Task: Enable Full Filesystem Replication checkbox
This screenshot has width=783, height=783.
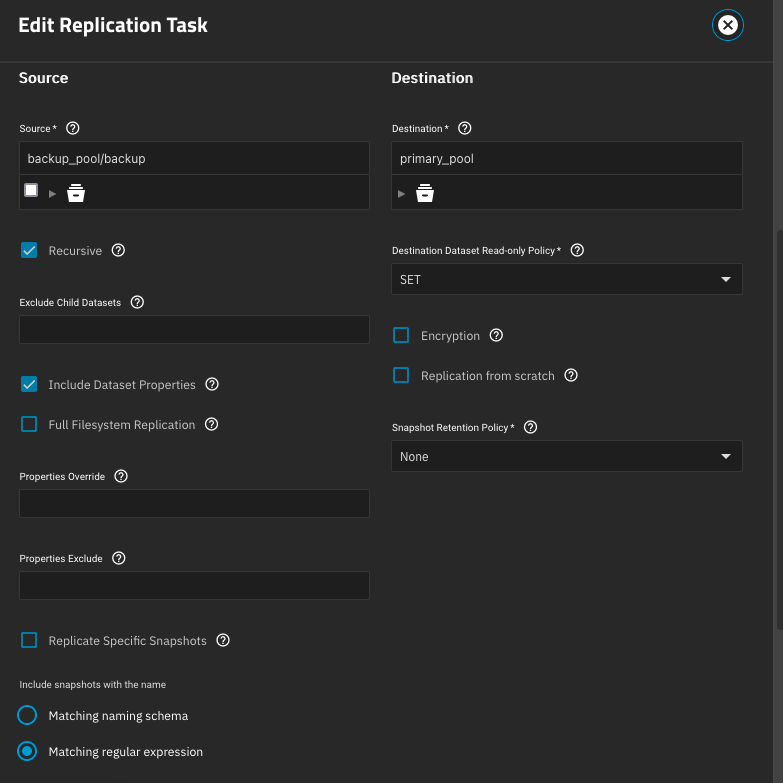Action: click(x=29, y=425)
